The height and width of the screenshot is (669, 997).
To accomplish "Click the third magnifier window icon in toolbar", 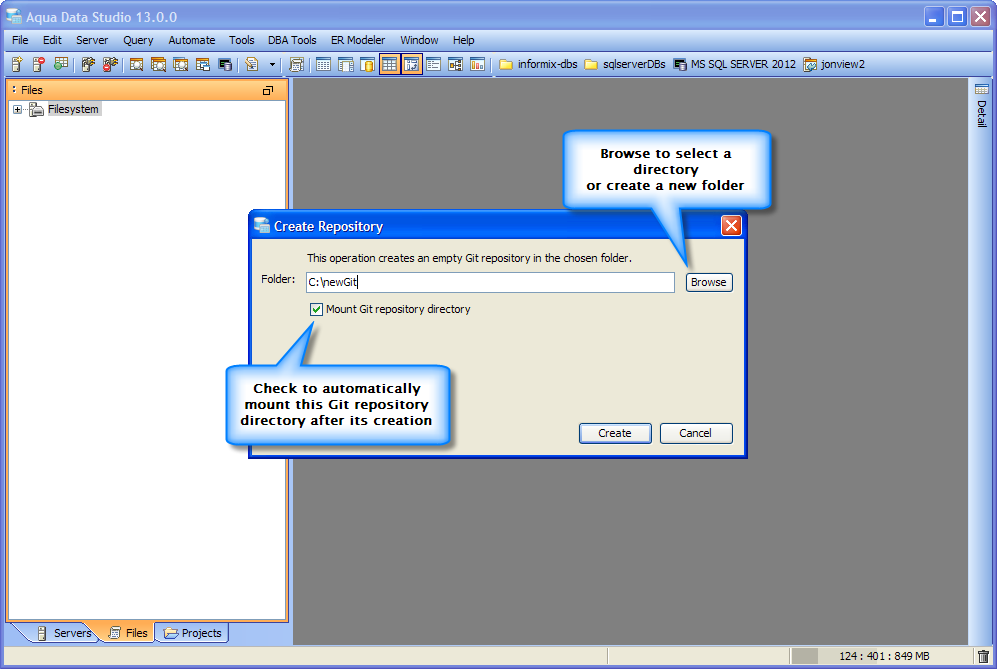I will [x=181, y=64].
